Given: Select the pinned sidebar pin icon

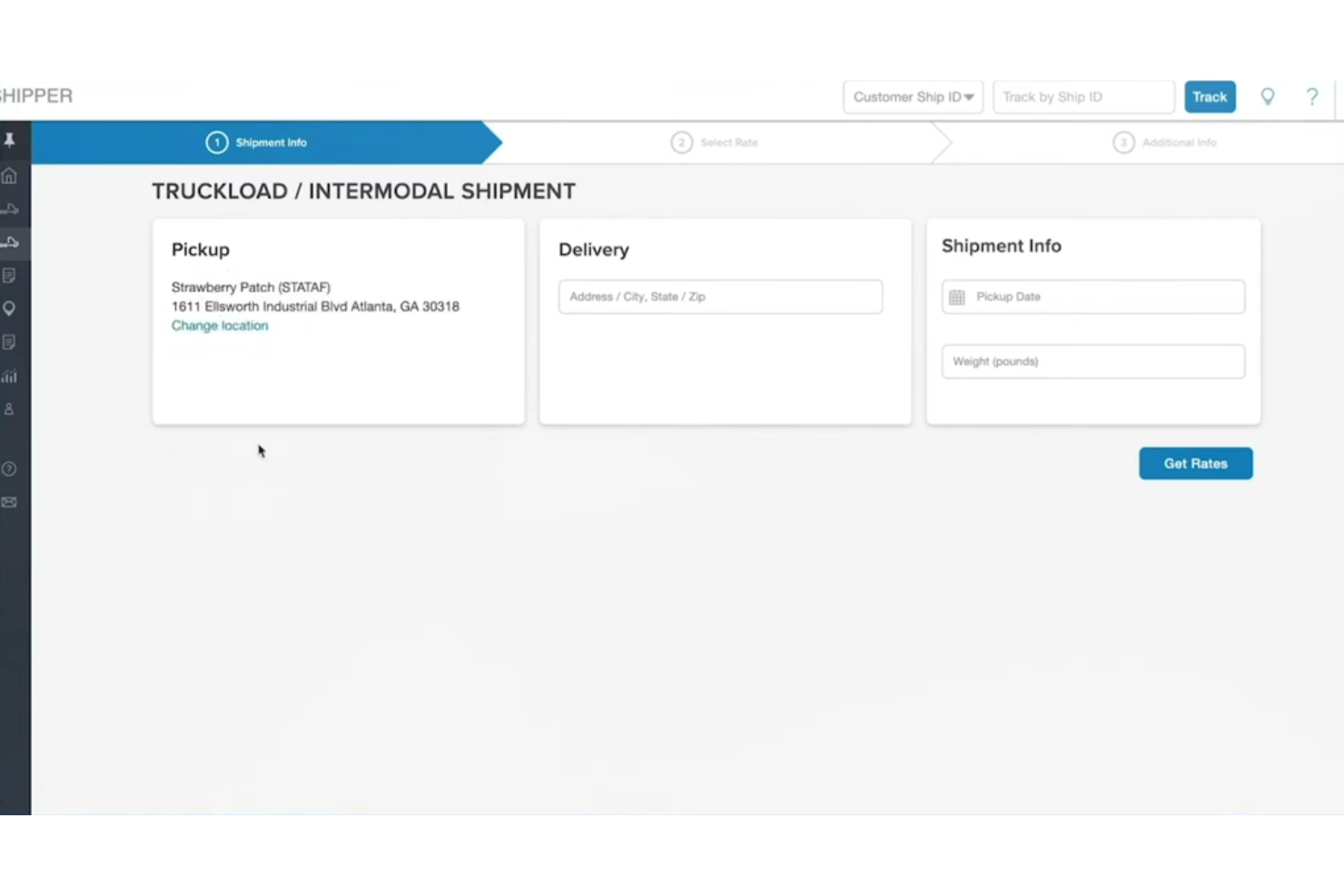Looking at the screenshot, I should (10, 141).
